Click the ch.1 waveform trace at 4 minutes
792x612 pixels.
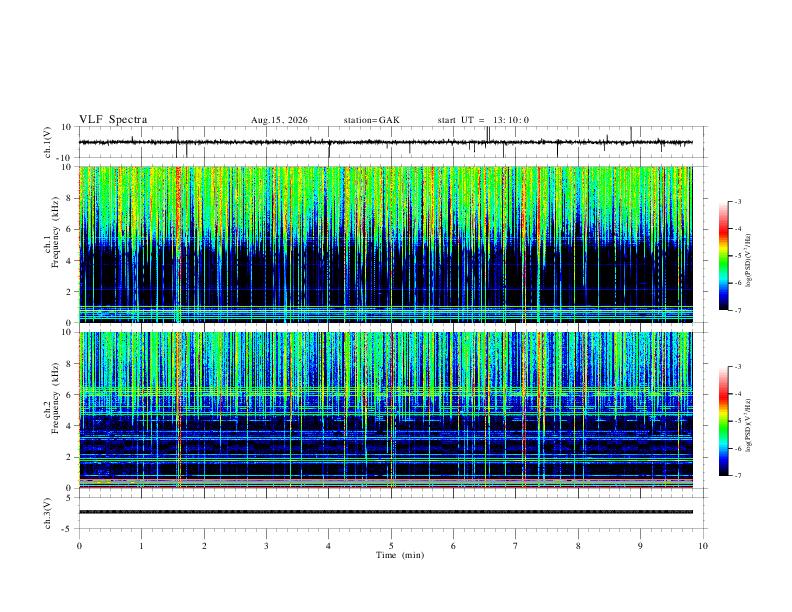pos(329,143)
